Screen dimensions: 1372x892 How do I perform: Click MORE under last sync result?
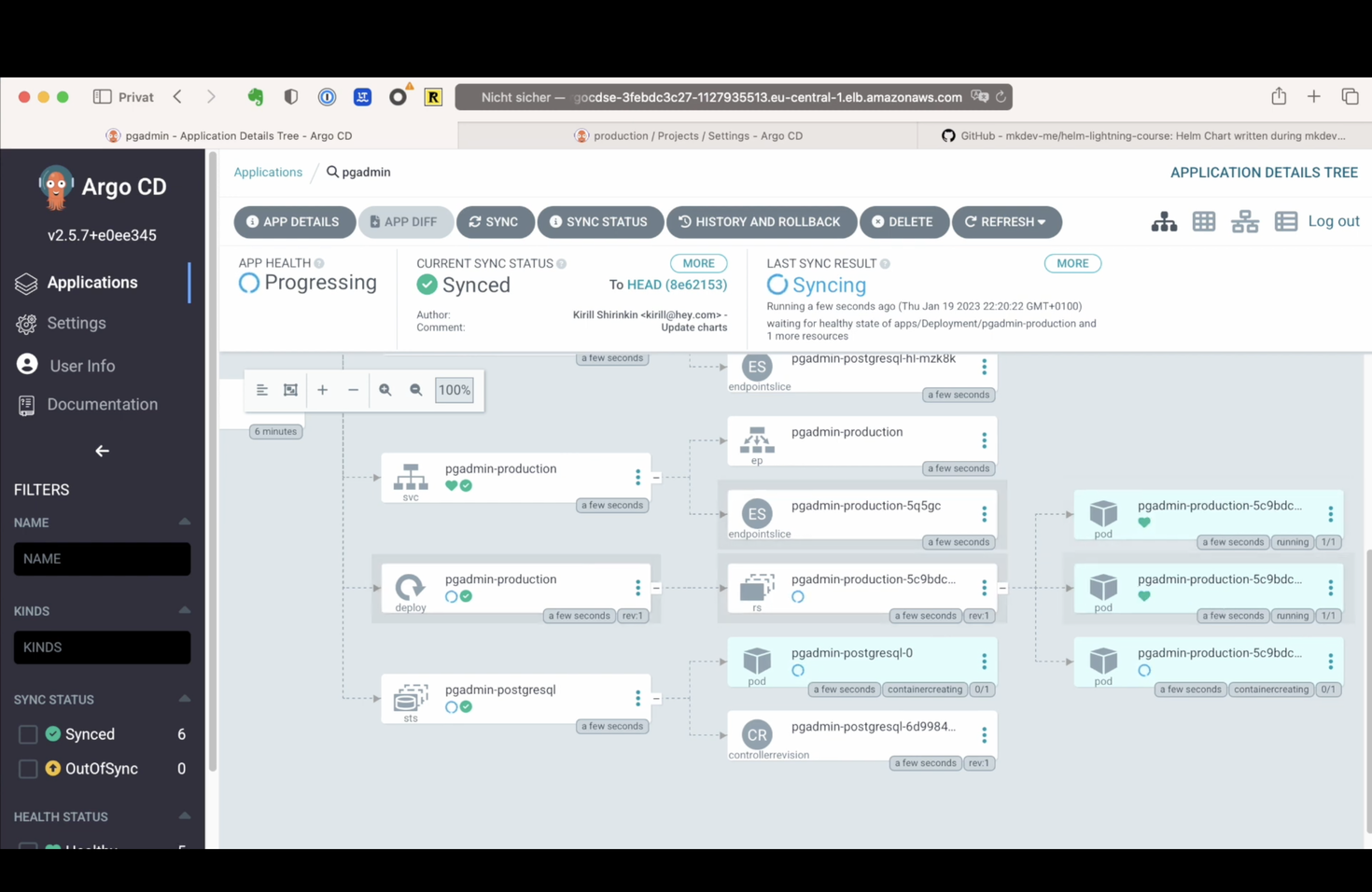tap(1072, 263)
